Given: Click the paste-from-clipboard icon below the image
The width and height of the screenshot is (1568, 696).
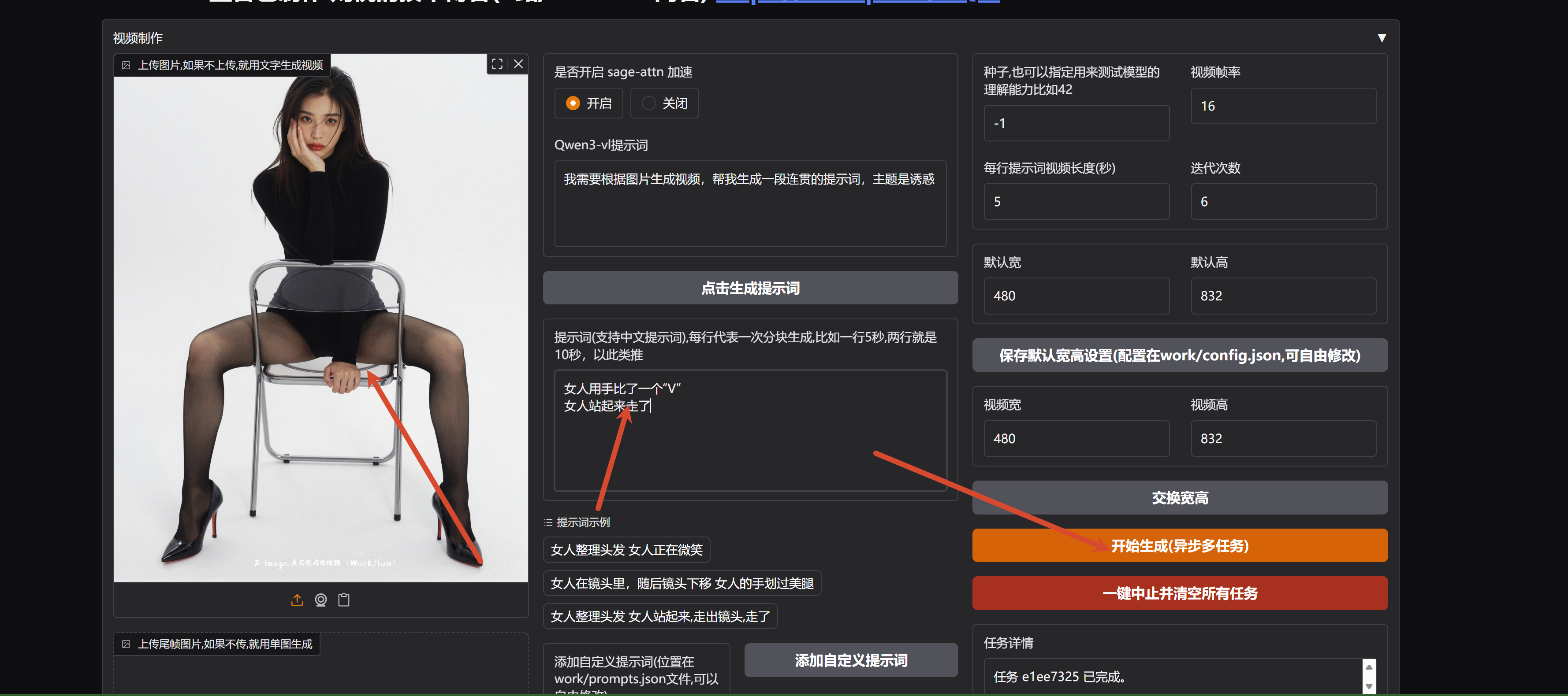Looking at the screenshot, I should [x=343, y=600].
